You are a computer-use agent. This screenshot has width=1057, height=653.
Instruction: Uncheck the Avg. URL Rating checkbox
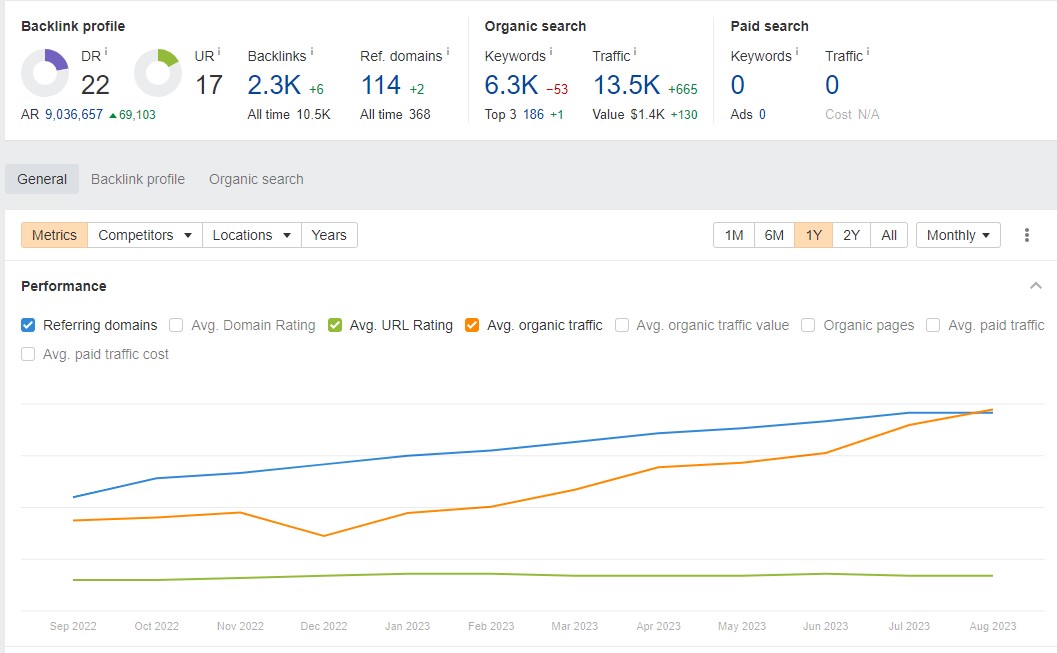click(334, 325)
